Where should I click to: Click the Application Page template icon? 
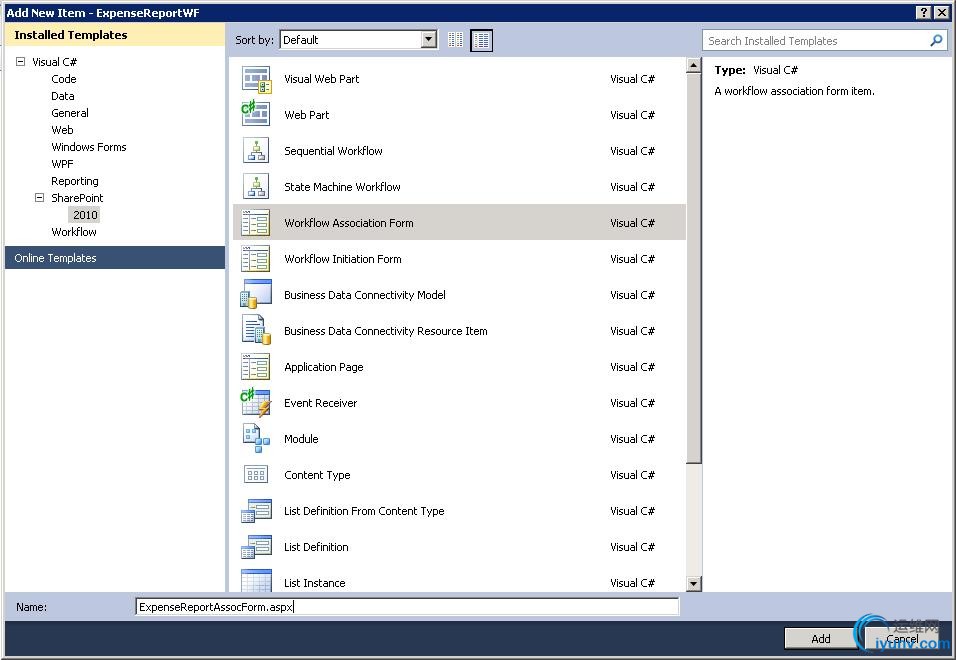256,366
